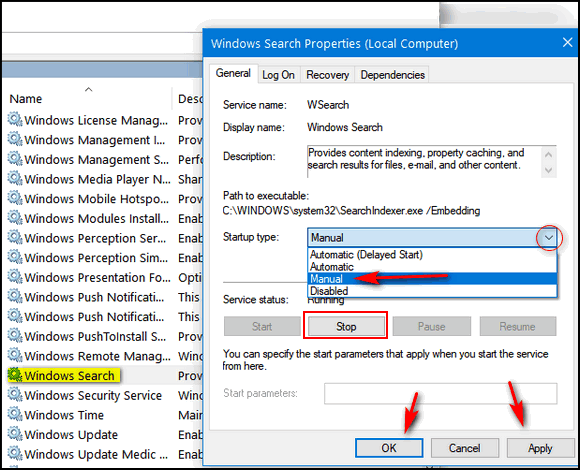Sort services by the Name column header
580x470 pixels.
coord(26,99)
